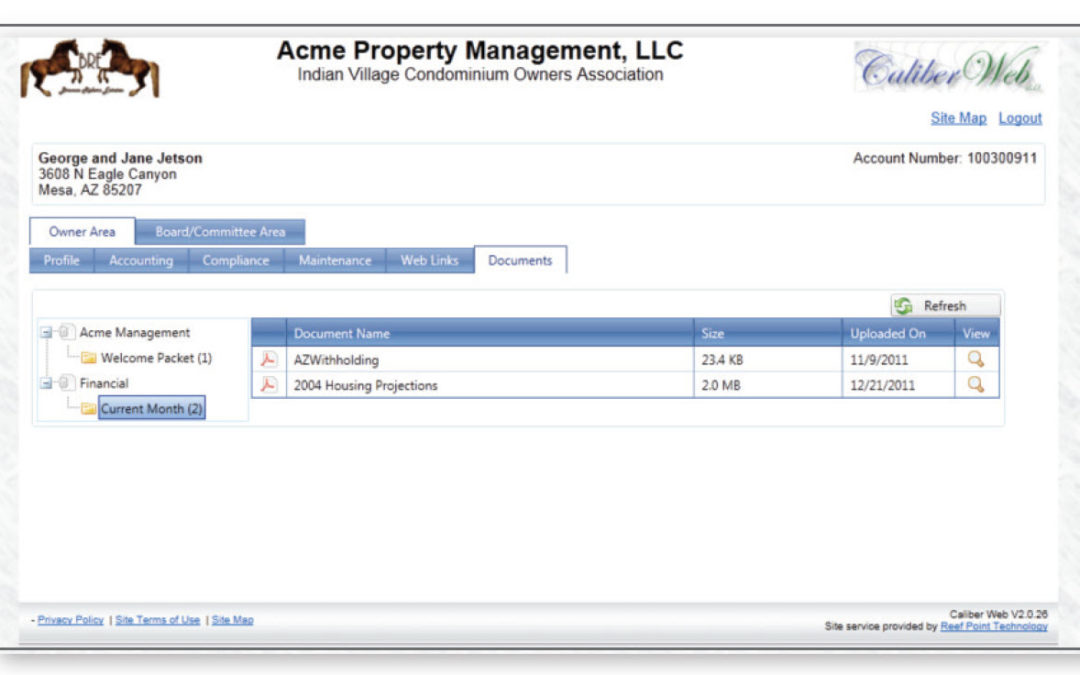
Task: Click the Welcome Packet folder icon
Action: pyautogui.click(x=89, y=358)
